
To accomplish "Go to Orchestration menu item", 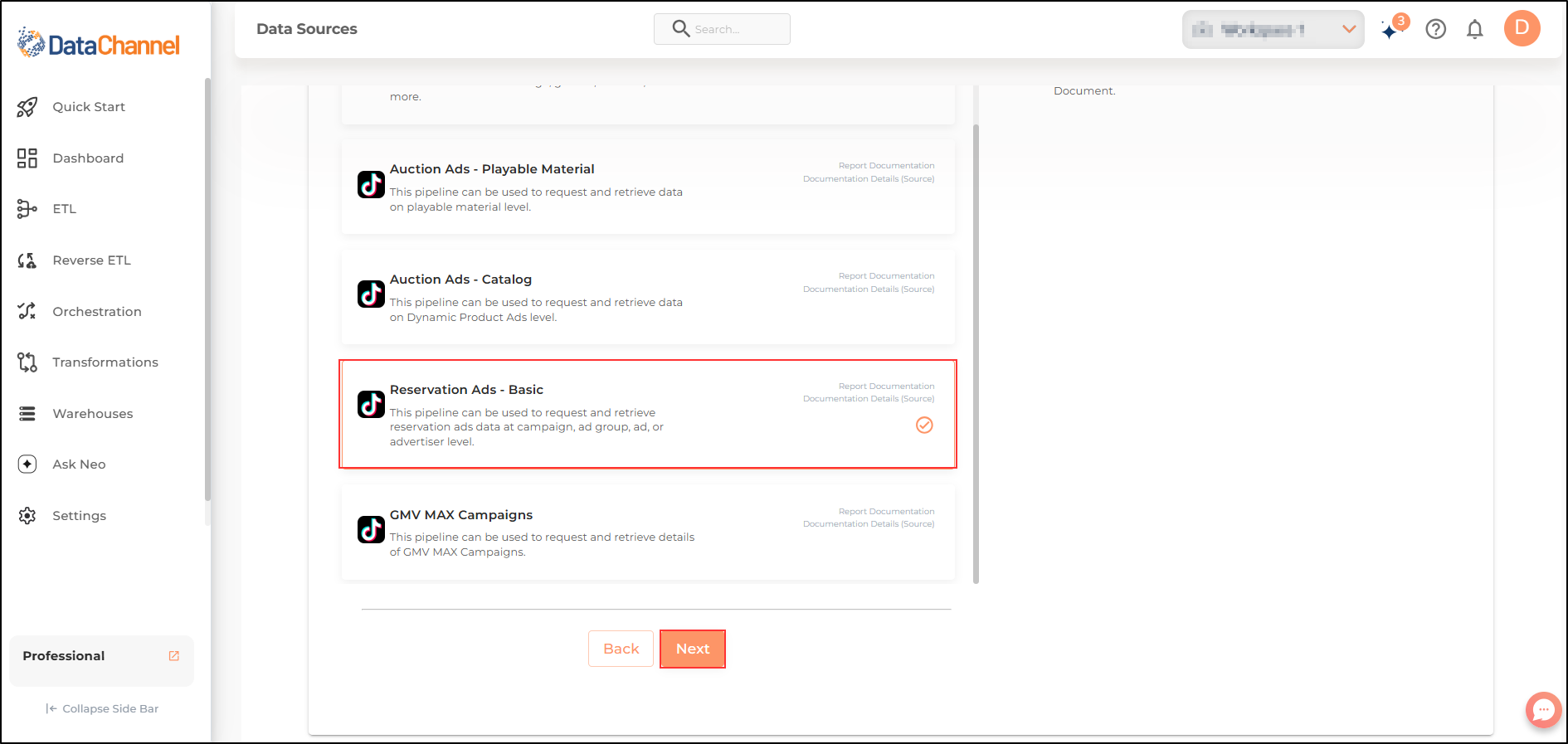I will (97, 312).
